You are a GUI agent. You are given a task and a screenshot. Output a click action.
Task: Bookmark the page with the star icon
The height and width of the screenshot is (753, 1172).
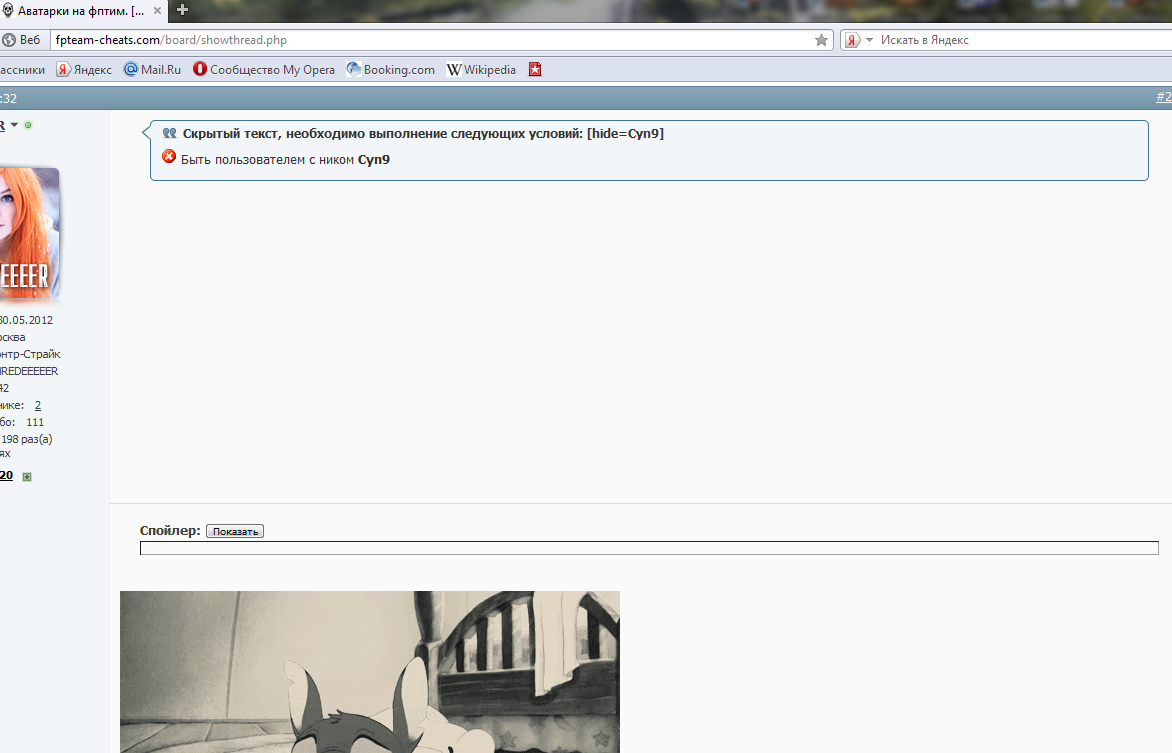(x=821, y=40)
